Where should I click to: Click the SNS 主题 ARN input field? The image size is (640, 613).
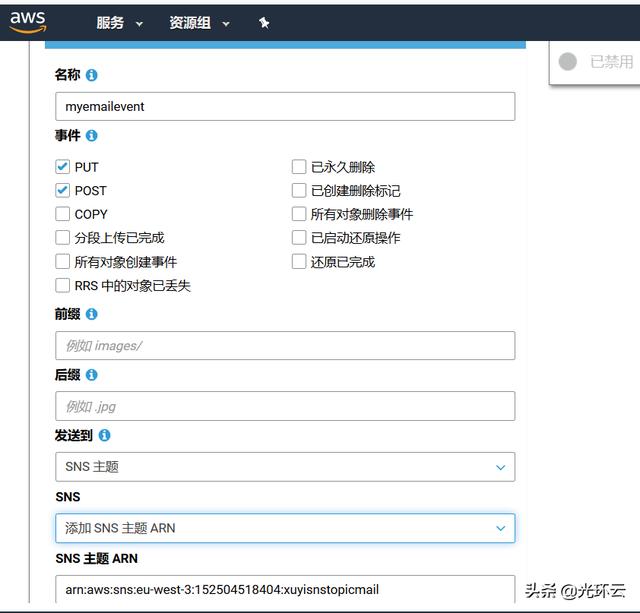point(285,589)
